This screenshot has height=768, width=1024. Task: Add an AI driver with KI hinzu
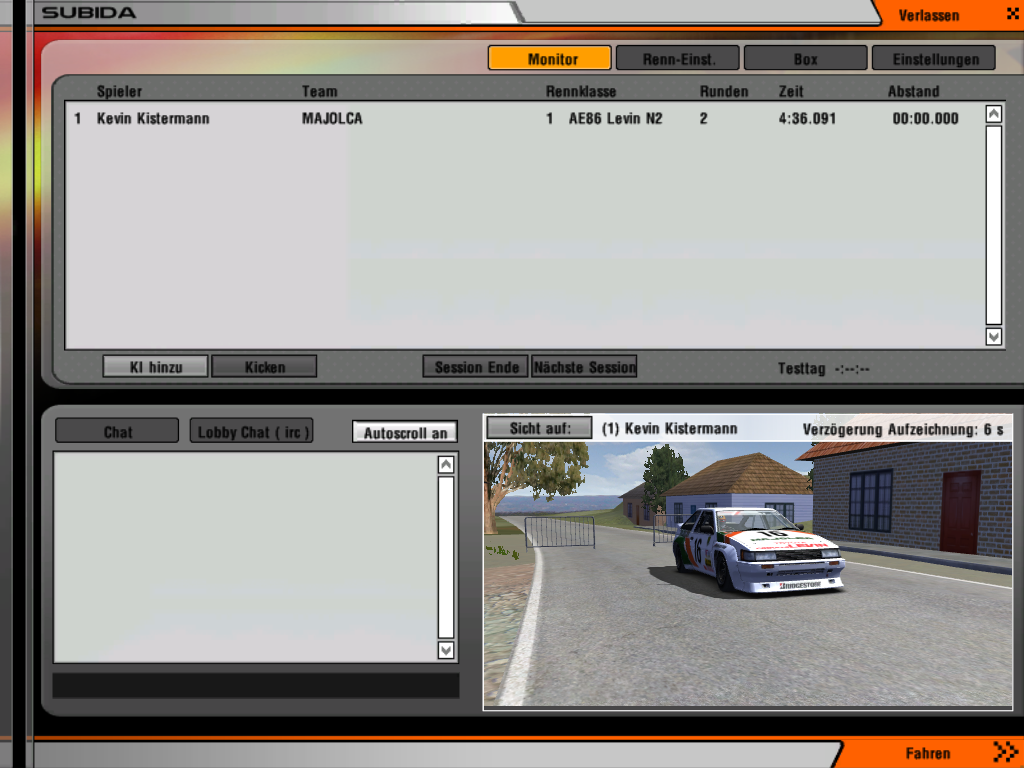coord(155,367)
